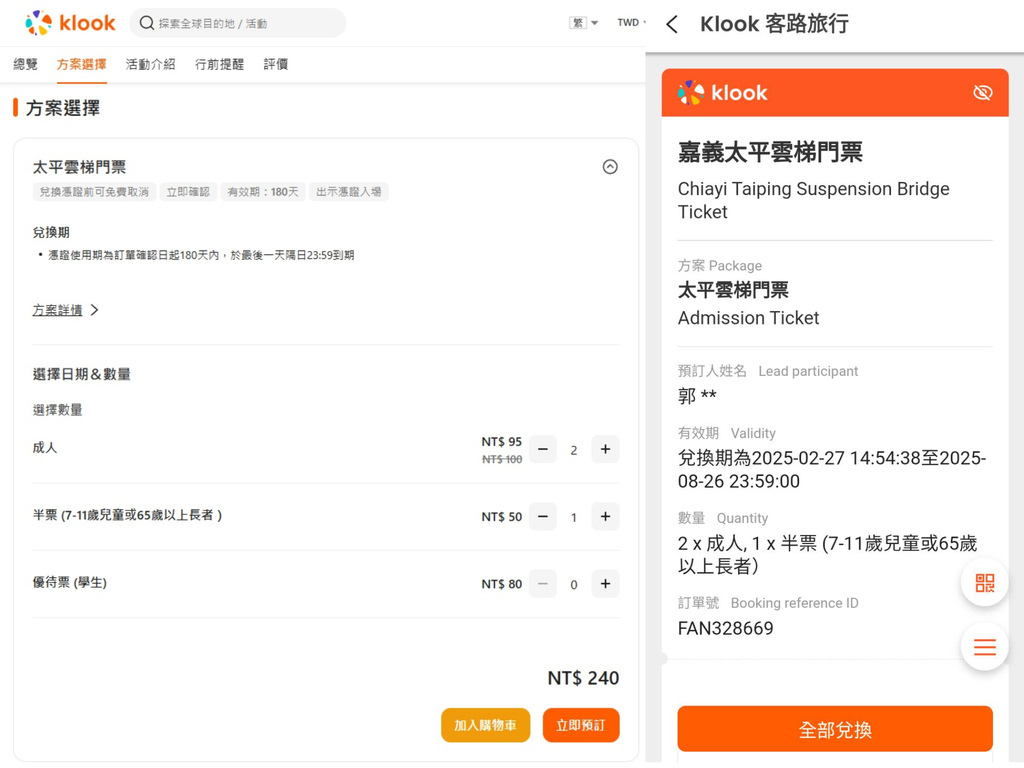
Task: Click the 加入購物車 button
Action: point(485,725)
